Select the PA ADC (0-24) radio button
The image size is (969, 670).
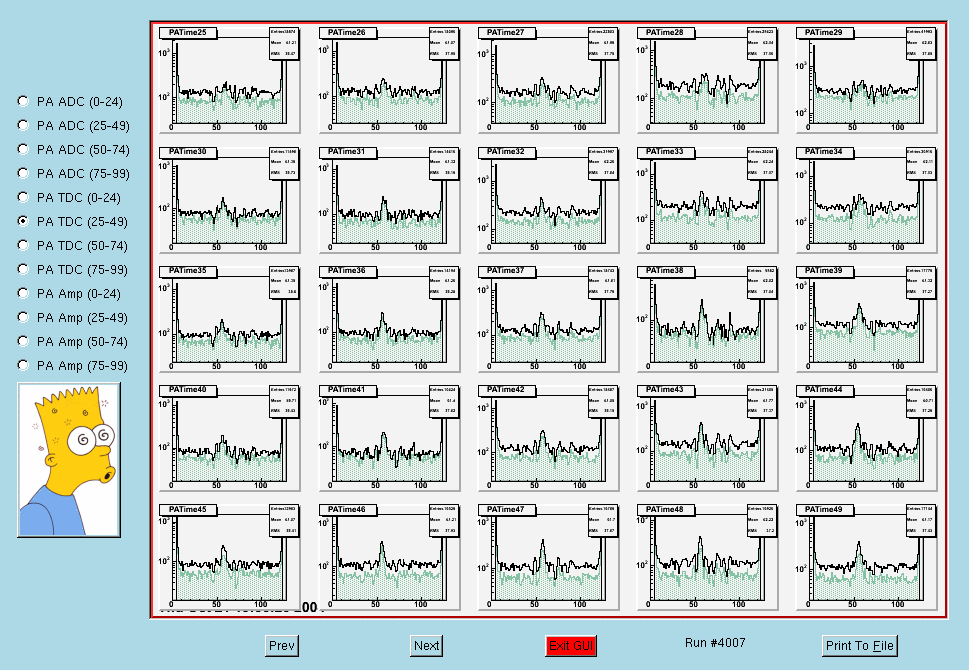[23, 101]
